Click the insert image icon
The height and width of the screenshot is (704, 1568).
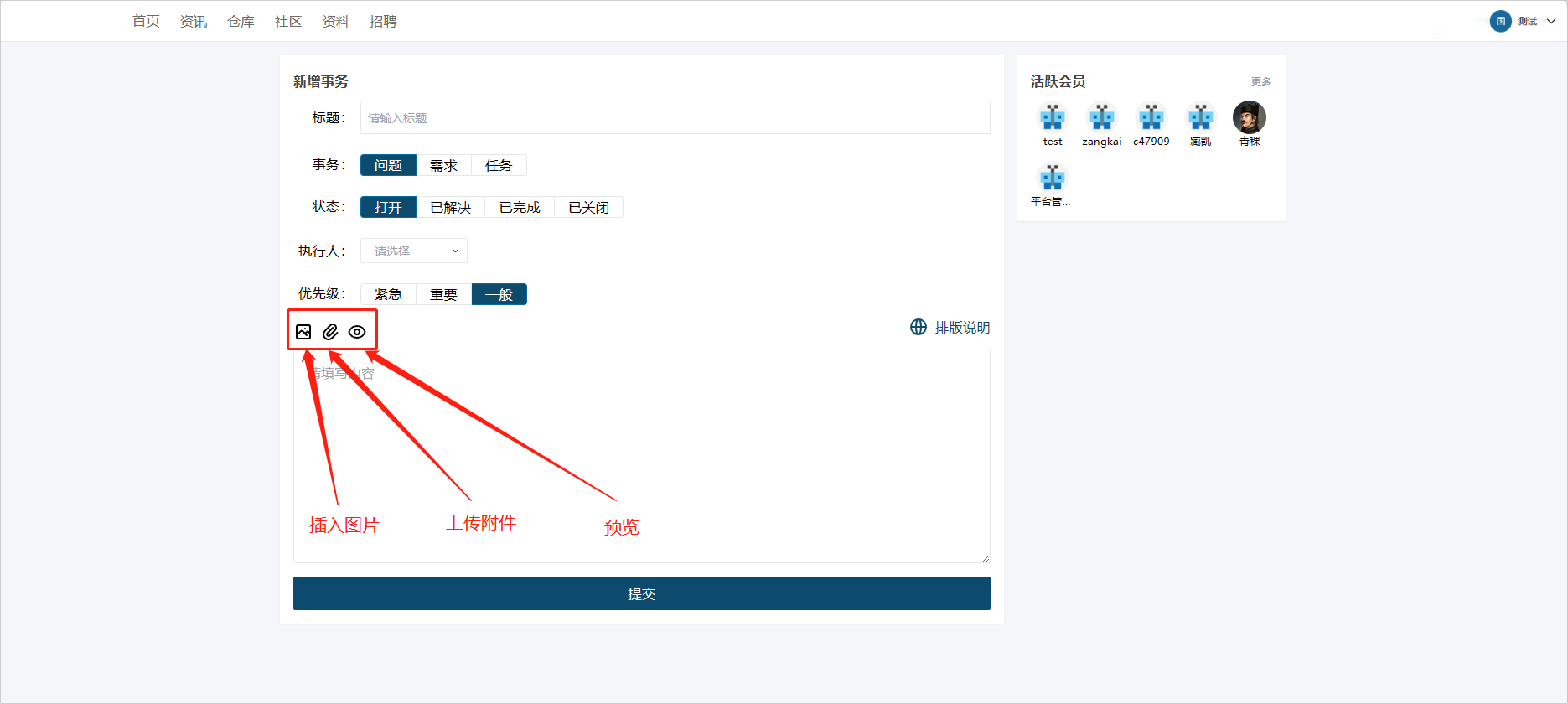point(303,332)
